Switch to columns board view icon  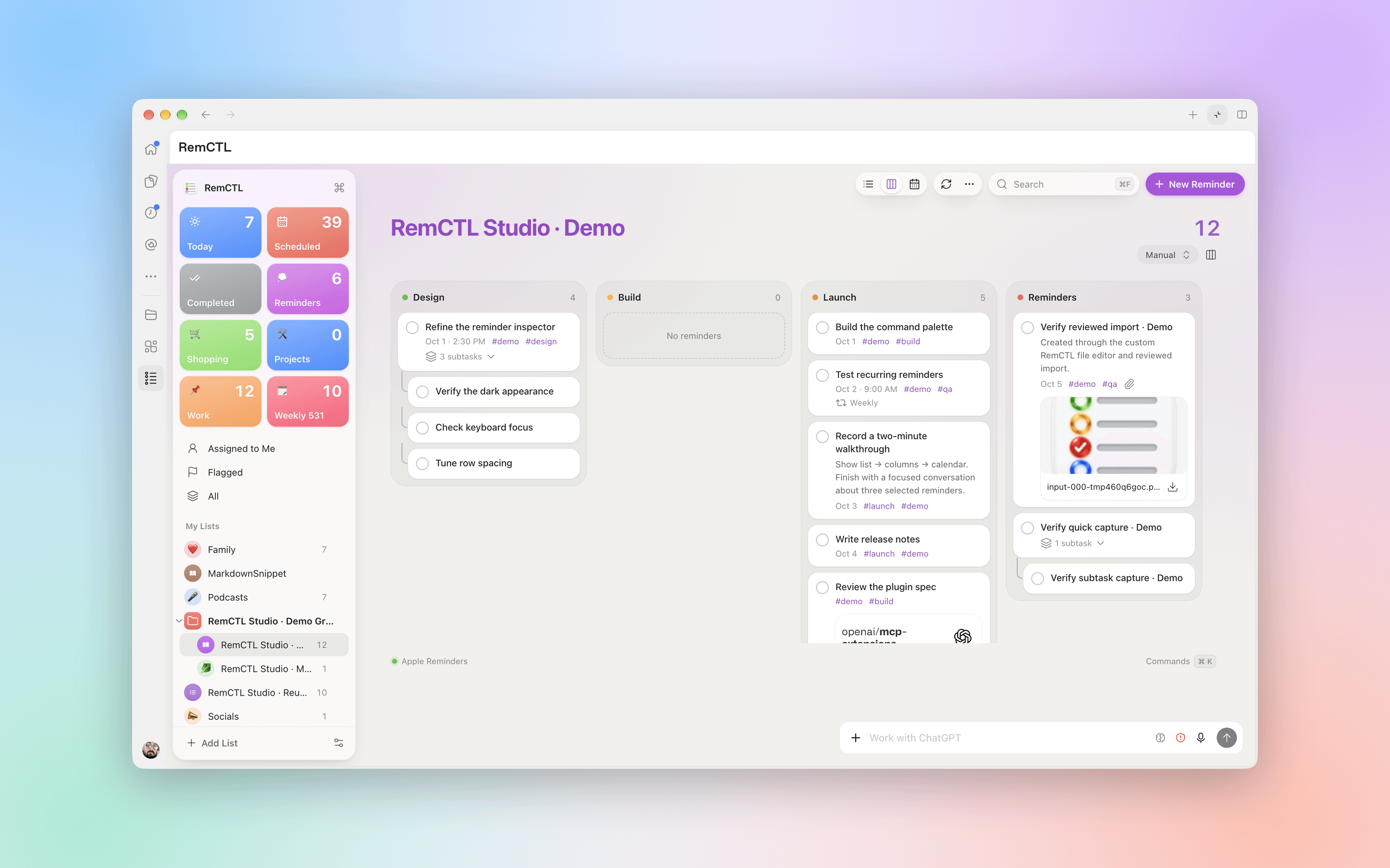tap(891, 184)
